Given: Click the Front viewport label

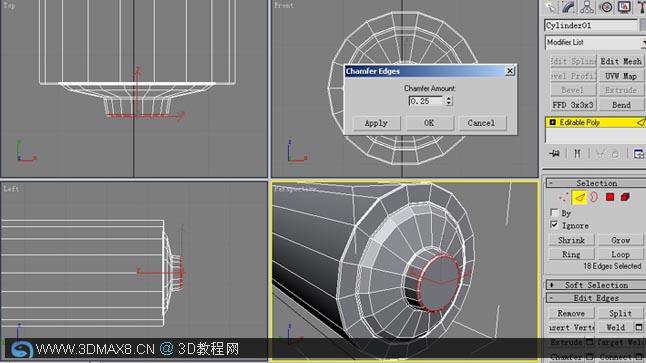Looking at the screenshot, I should point(284,5).
